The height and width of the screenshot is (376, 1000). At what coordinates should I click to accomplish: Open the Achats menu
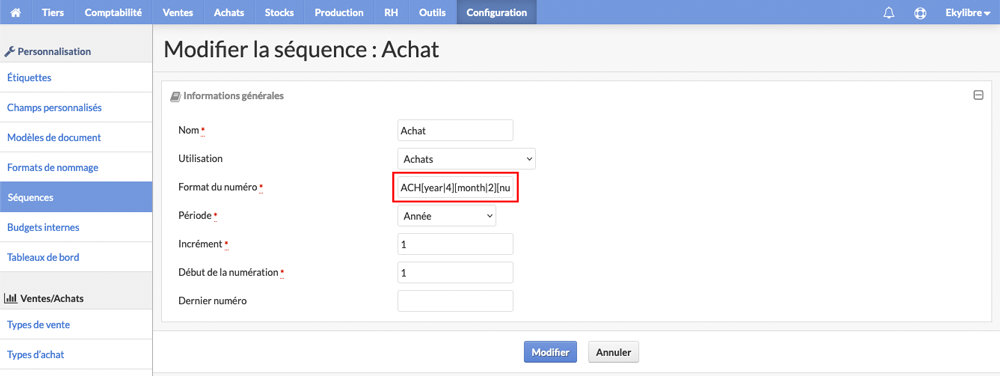pos(229,12)
